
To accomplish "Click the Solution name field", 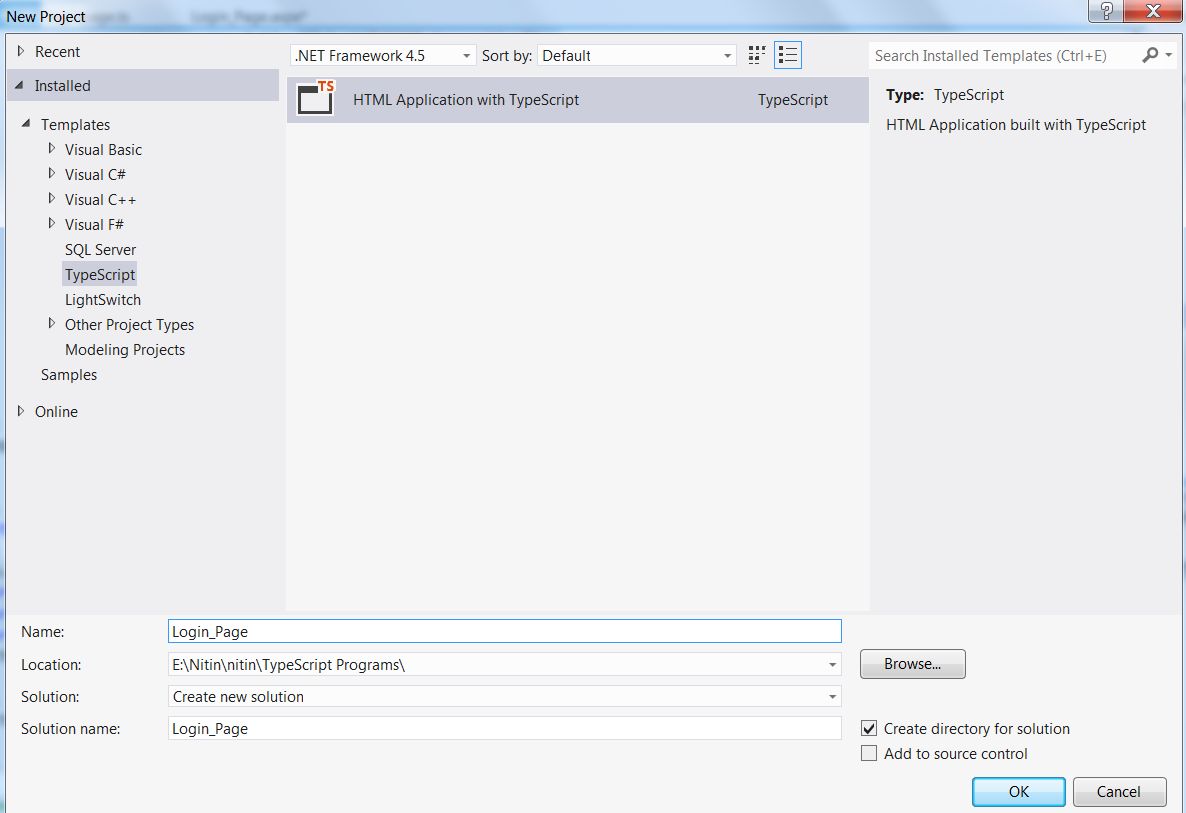I will point(505,728).
